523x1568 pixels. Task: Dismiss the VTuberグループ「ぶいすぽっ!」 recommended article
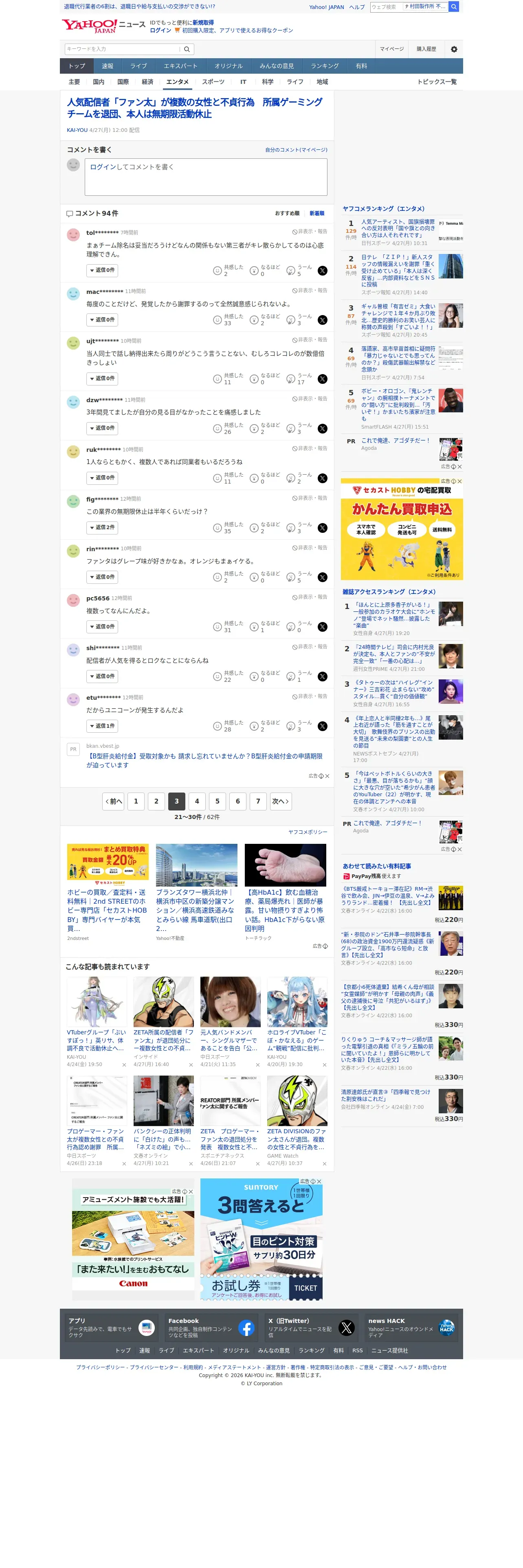pos(124,1065)
